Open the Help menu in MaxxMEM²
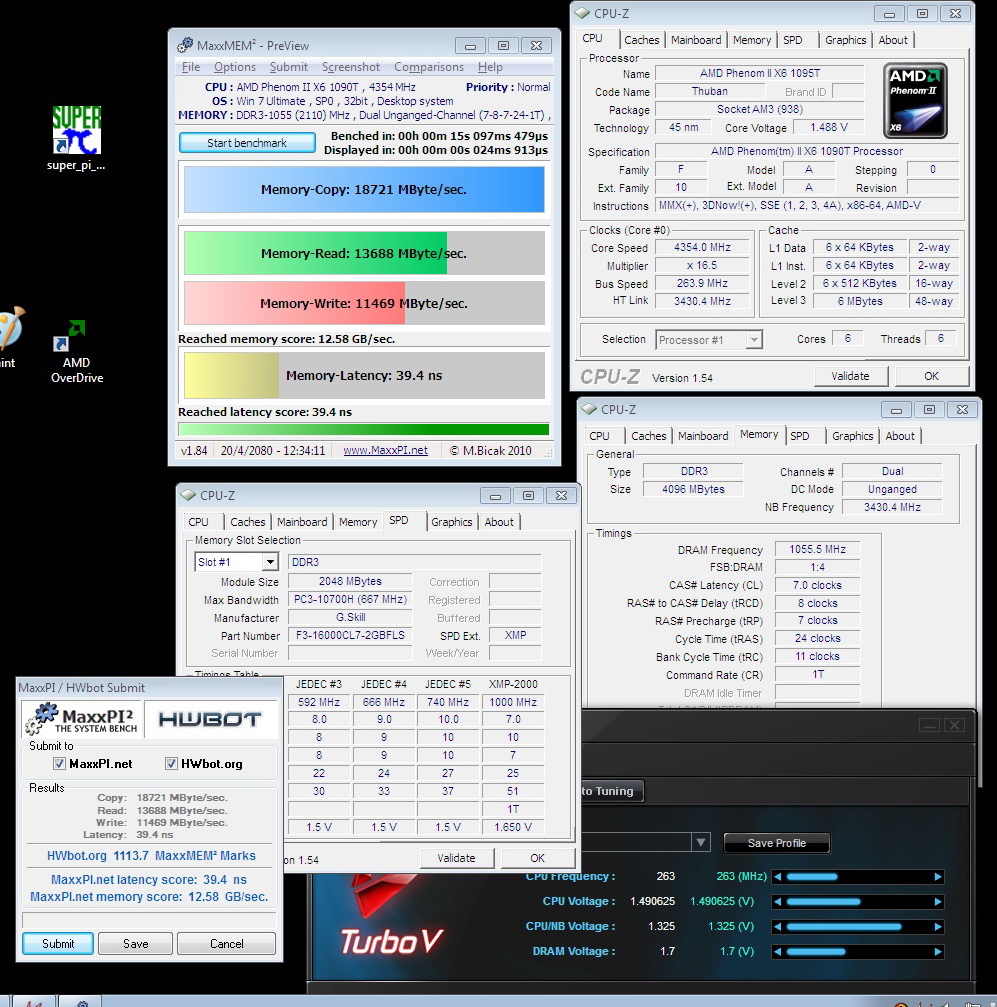The height and width of the screenshot is (1007, 997). 490,67
